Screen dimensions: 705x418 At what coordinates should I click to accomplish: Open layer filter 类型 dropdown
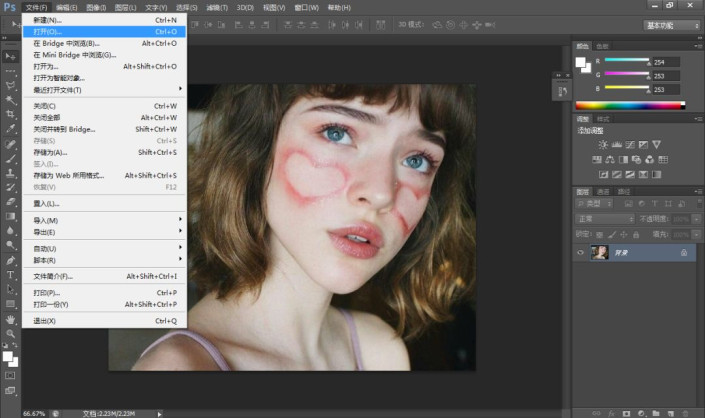click(594, 204)
